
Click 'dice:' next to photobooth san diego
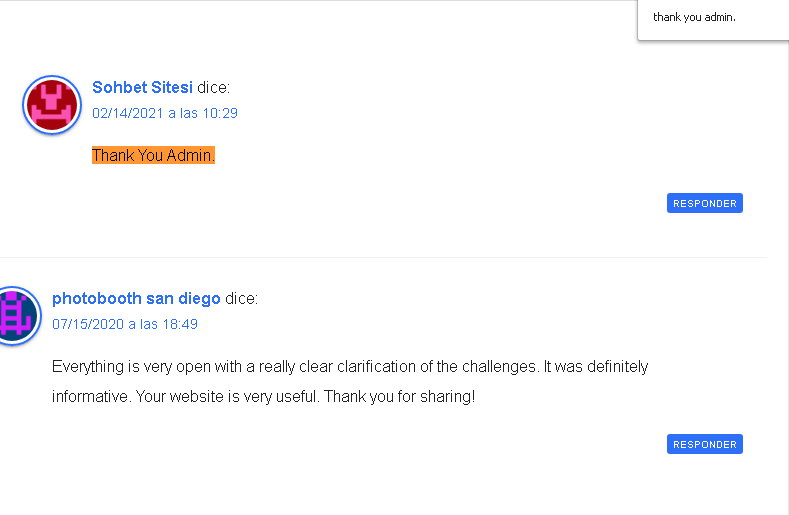[x=242, y=299]
